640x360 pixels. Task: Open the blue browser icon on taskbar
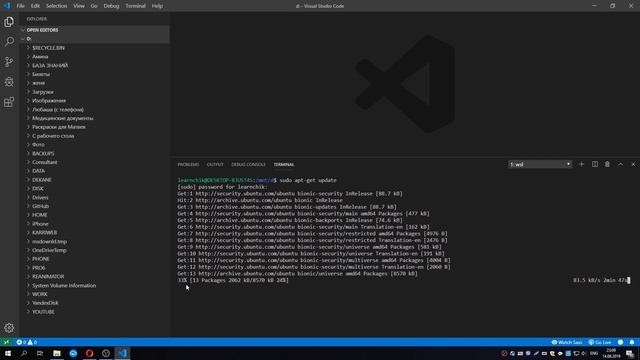click(x=73, y=353)
